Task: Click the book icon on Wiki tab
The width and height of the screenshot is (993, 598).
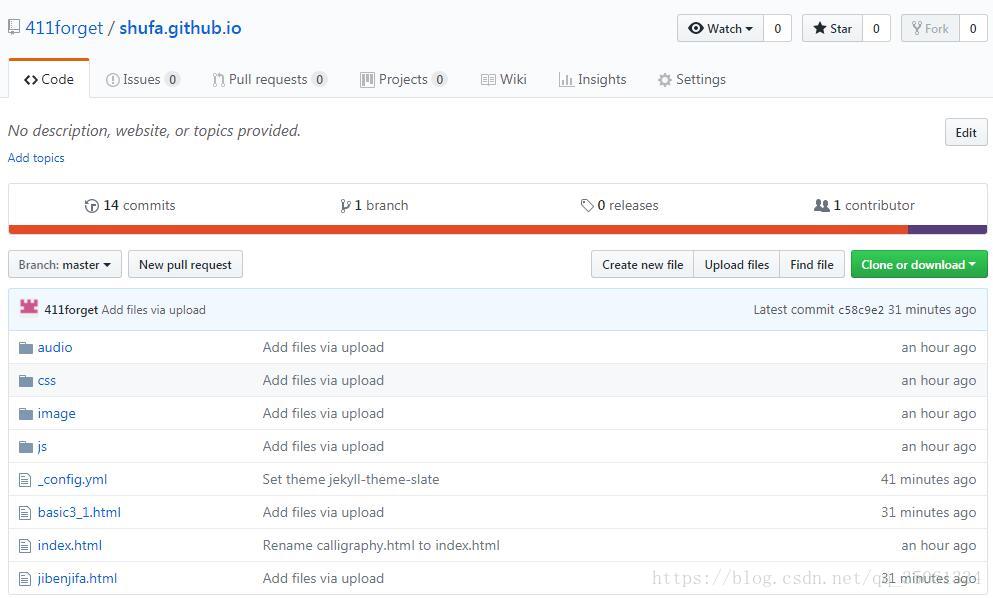Action: 488,80
